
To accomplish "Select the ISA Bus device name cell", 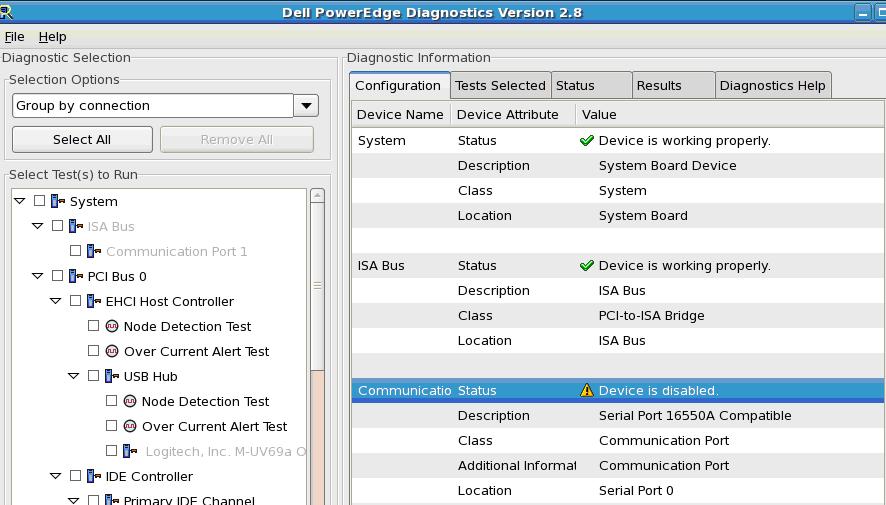I will [401, 265].
